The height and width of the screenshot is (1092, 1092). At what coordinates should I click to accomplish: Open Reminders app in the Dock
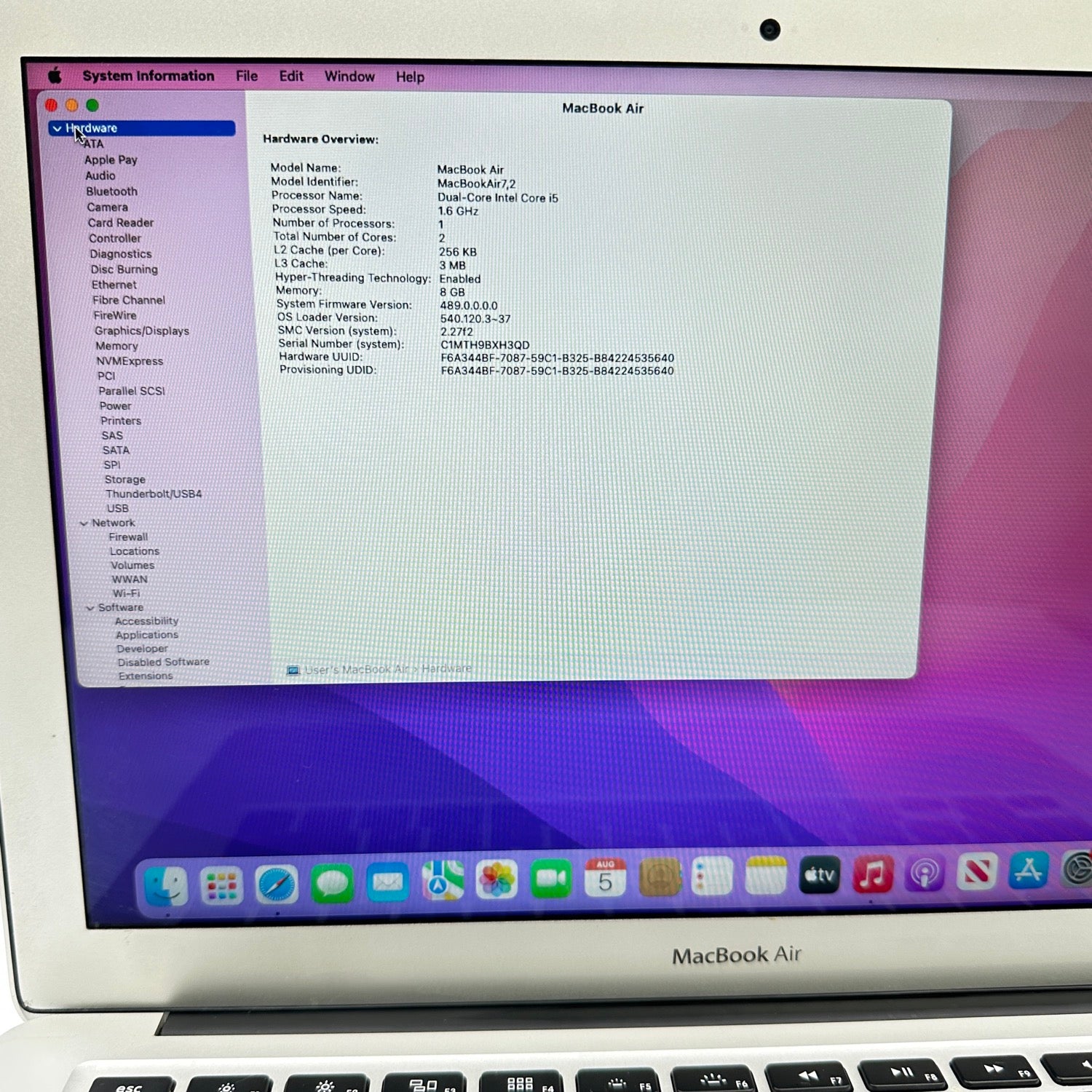point(712,875)
